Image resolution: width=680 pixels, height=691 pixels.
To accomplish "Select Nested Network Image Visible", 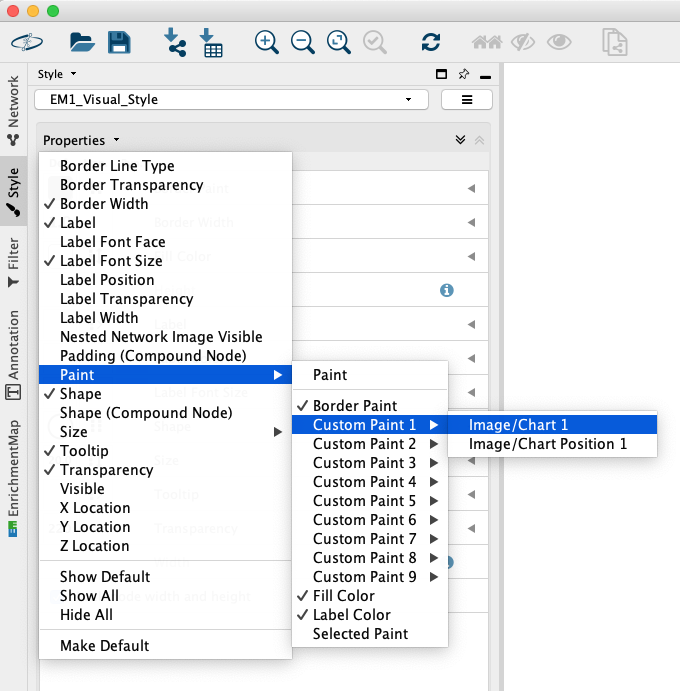I will 165,337.
